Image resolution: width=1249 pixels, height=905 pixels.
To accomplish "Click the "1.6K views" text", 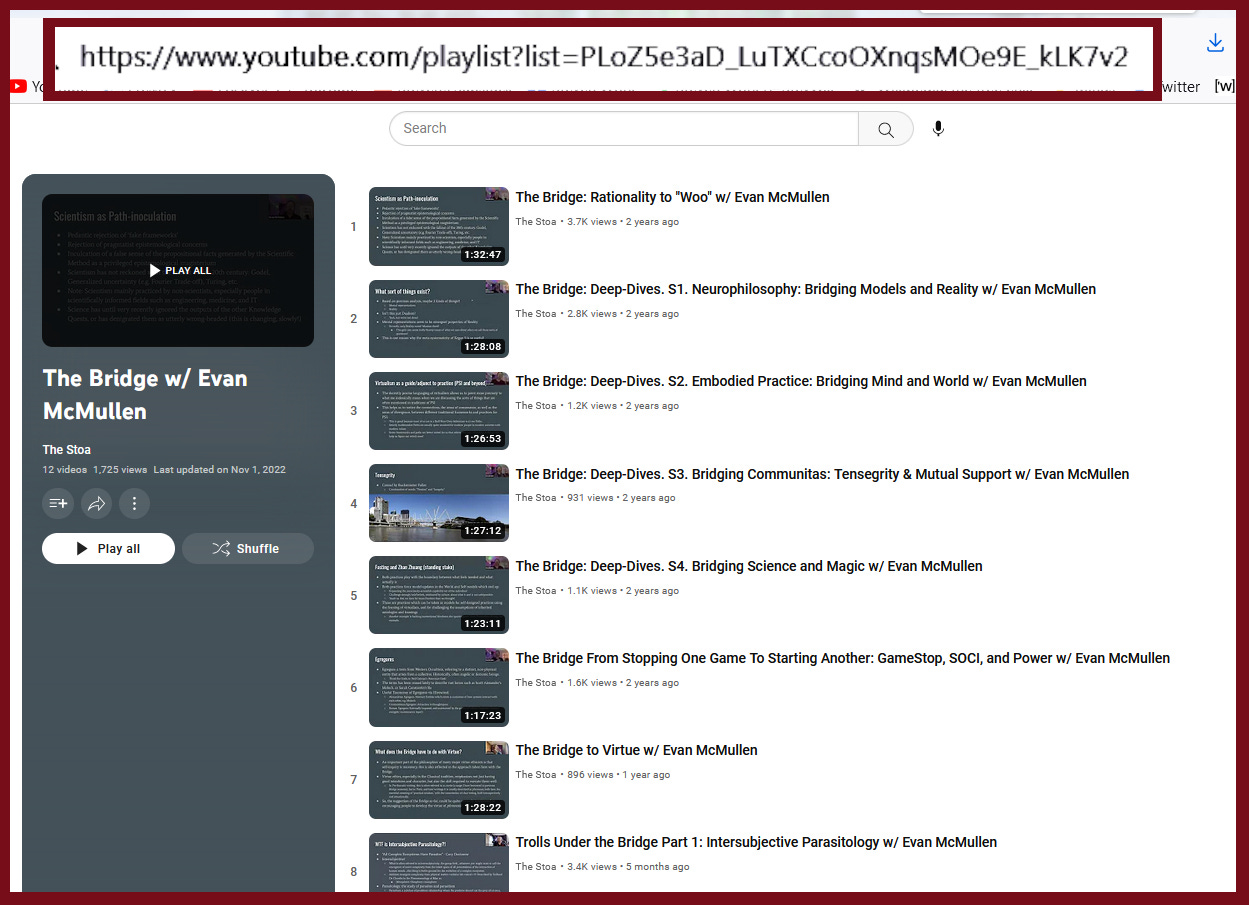I will click(592, 683).
